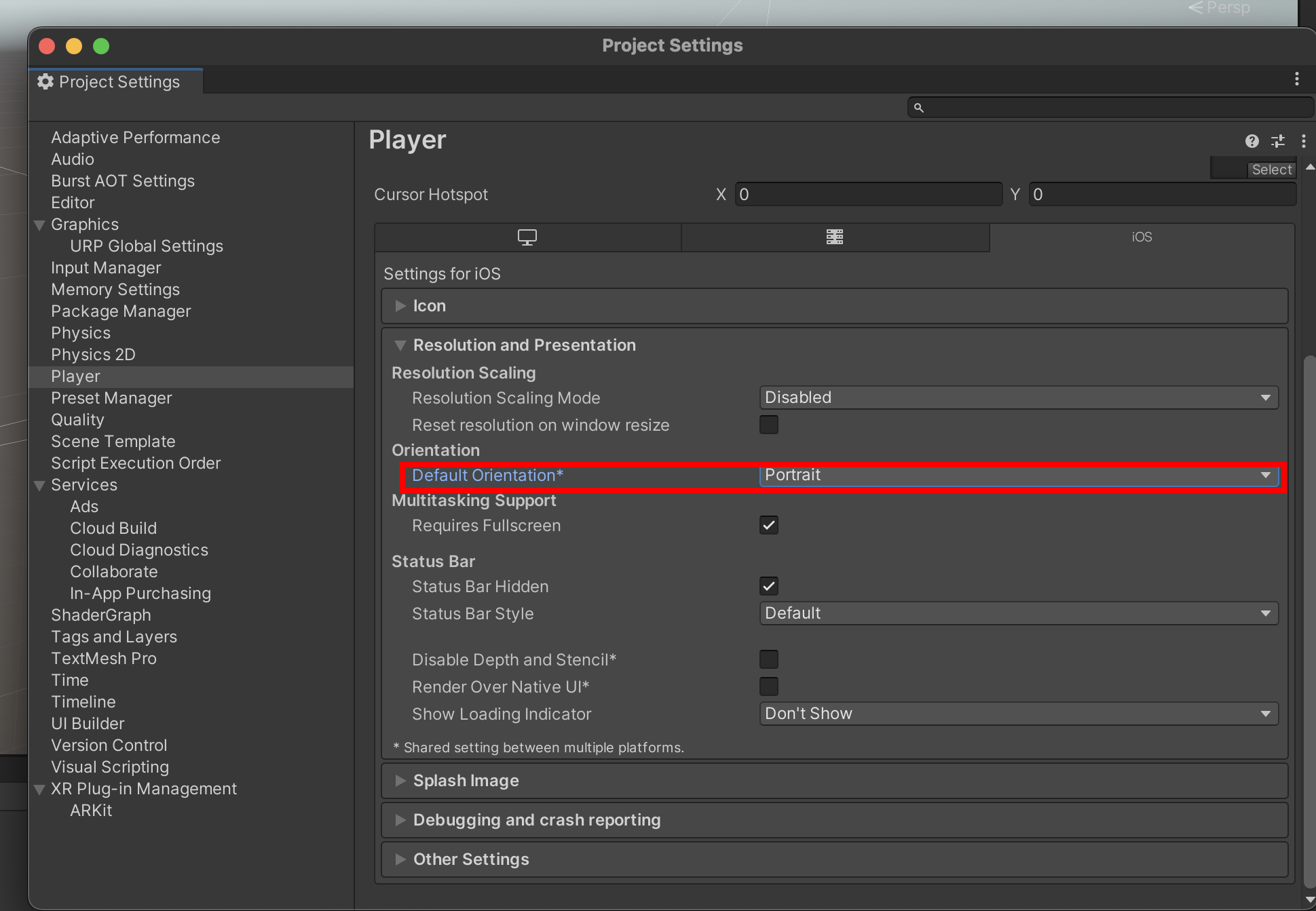This screenshot has width=1316, height=911.
Task: Click the search magnifier icon
Action: 918,108
